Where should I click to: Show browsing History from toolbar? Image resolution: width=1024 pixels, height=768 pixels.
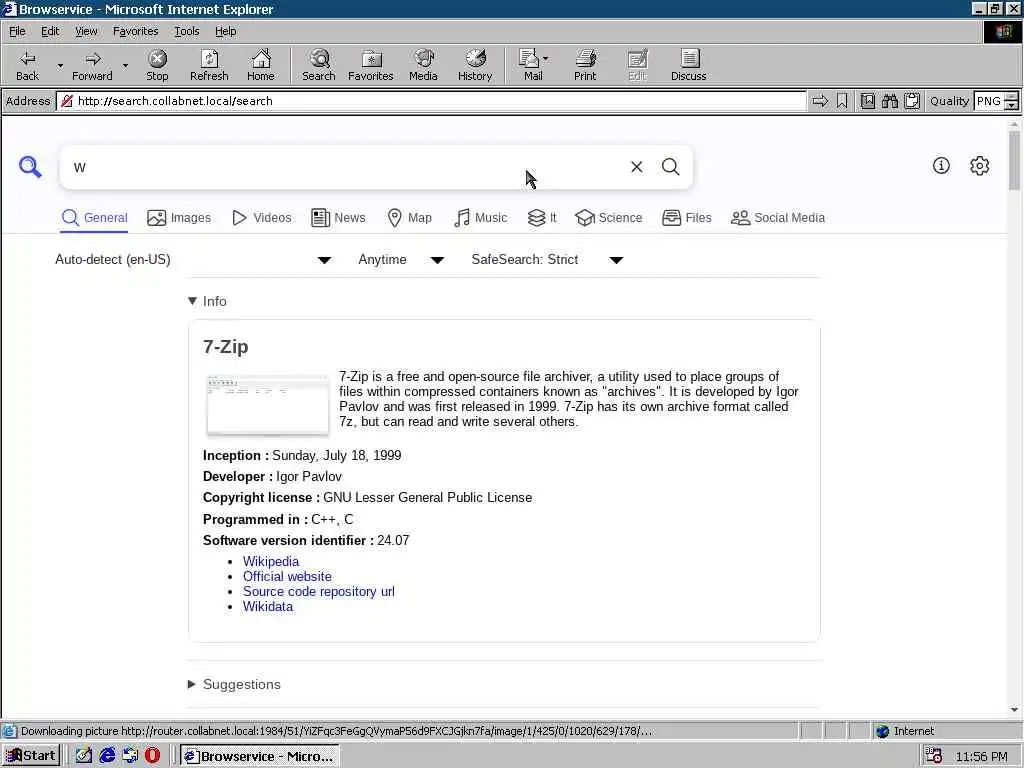(475, 65)
